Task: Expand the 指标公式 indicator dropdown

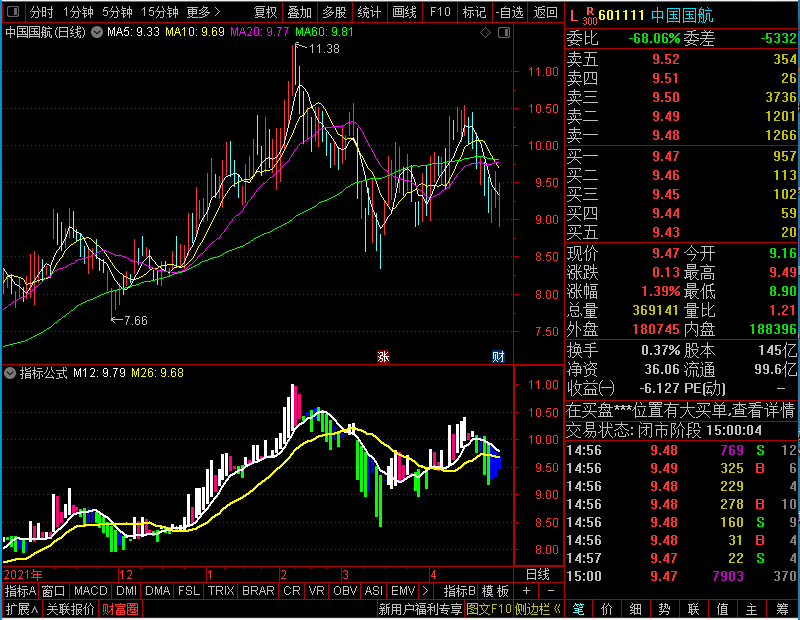Action: (x=10, y=373)
